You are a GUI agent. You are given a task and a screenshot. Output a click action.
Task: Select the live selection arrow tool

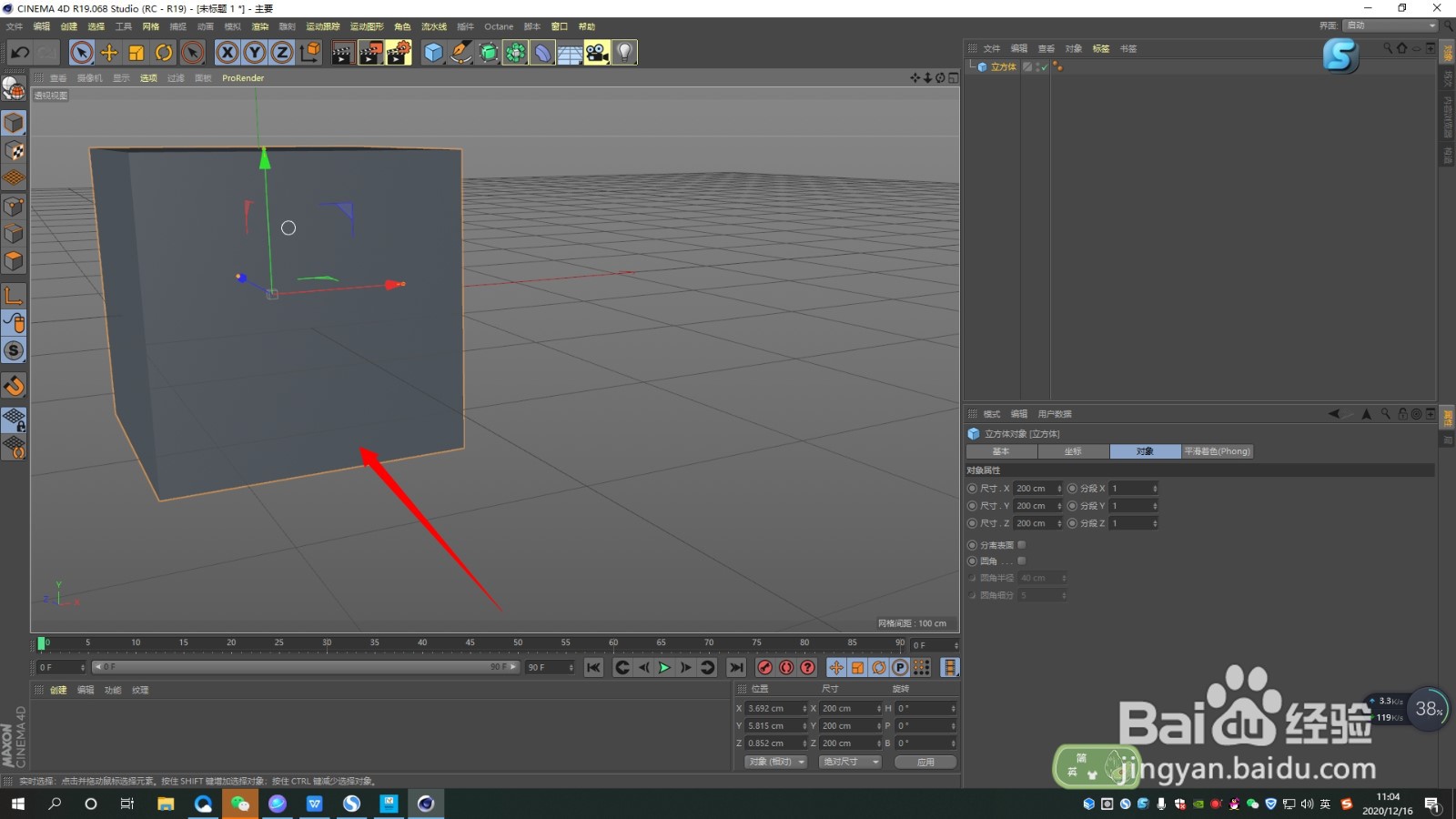(82, 53)
